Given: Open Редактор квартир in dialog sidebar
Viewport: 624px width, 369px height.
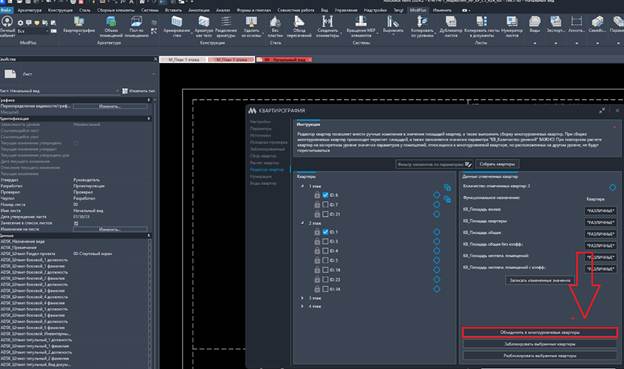Looking at the screenshot, I should click(x=267, y=170).
